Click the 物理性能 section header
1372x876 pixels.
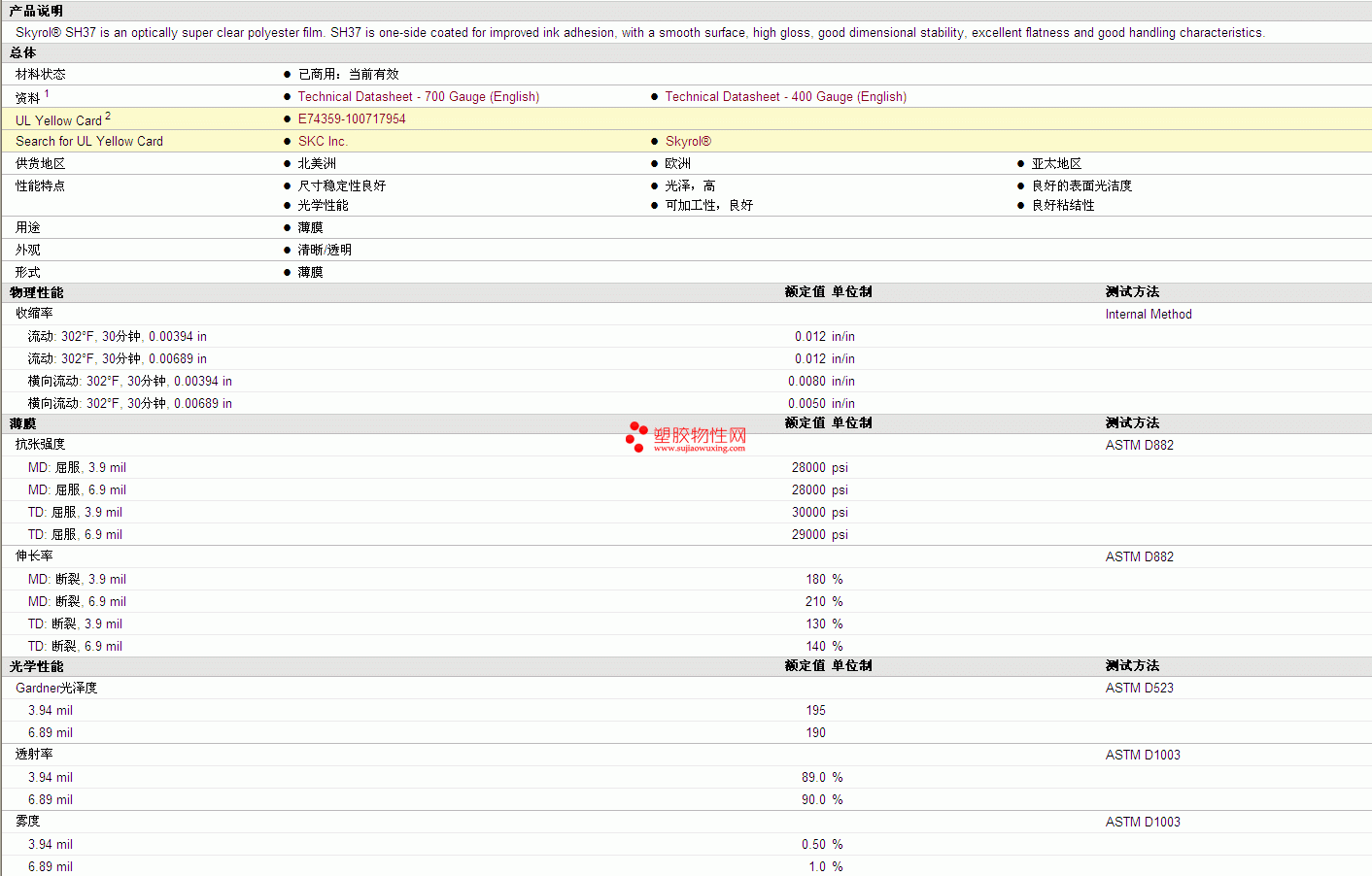click(x=37, y=292)
